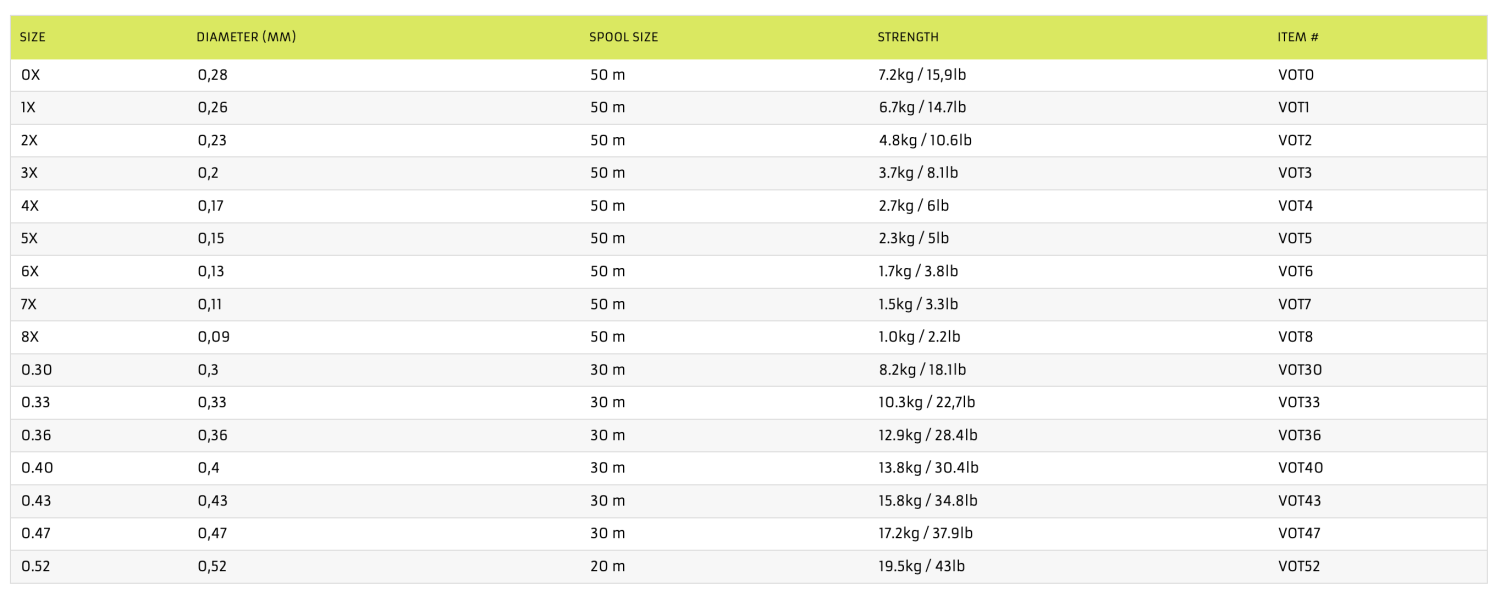Image resolution: width=1500 pixels, height=602 pixels.
Task: Click diameter value 0,15
Action: (x=211, y=239)
